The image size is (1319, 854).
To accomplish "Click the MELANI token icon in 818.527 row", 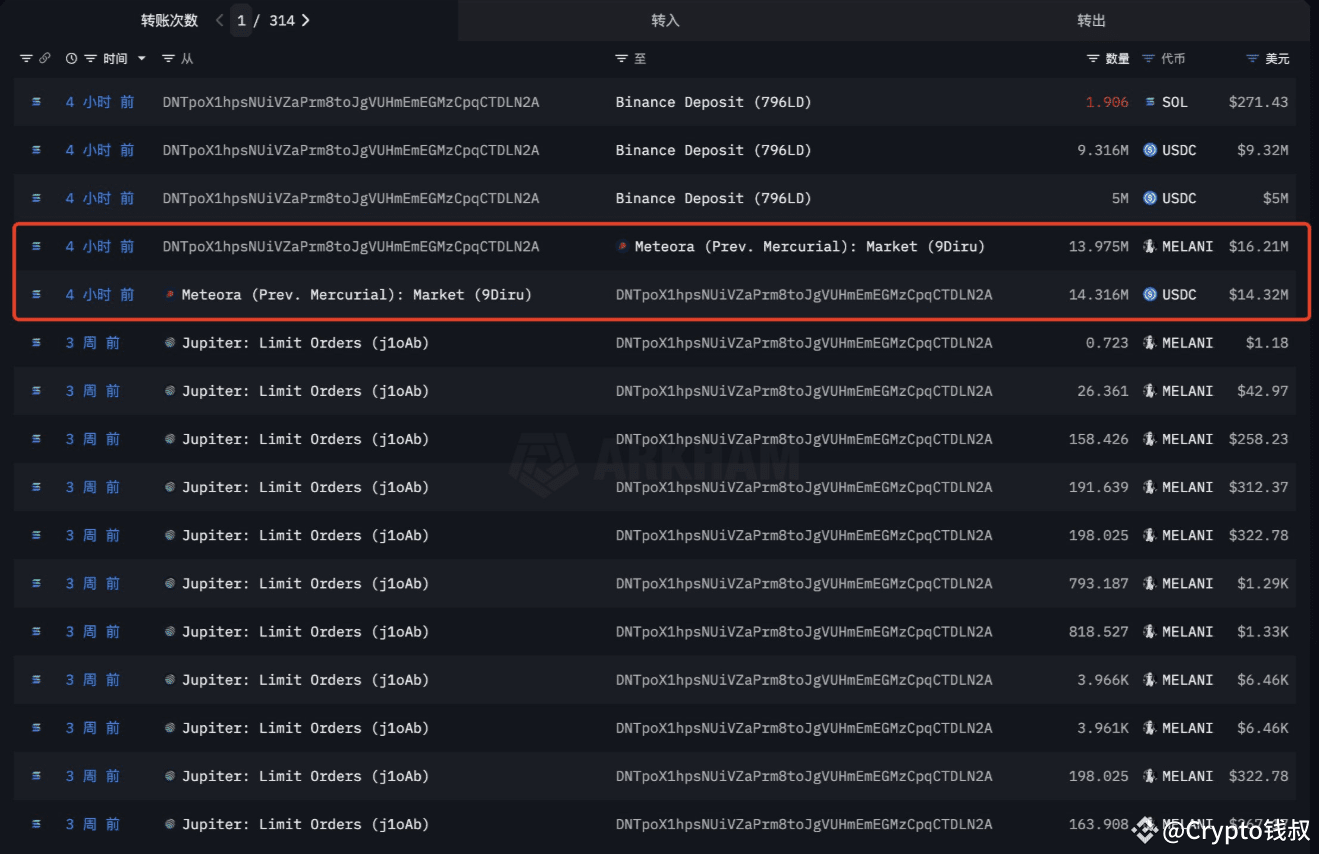I will point(1150,632).
